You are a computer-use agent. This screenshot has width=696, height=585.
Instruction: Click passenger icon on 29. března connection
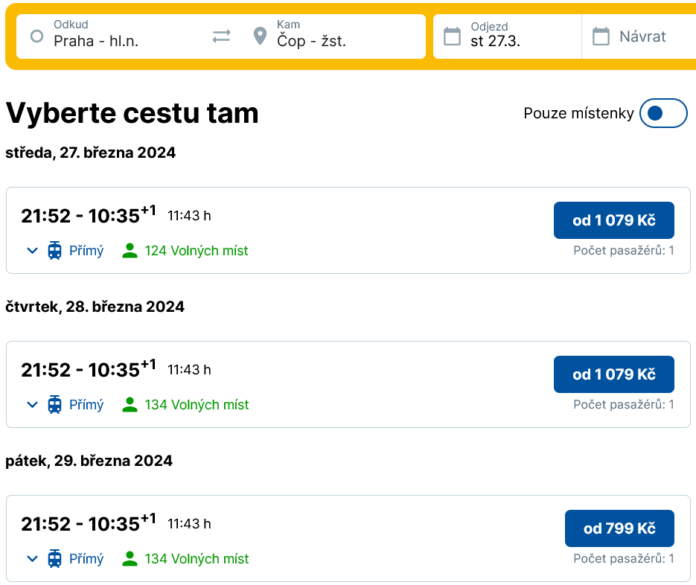130,558
